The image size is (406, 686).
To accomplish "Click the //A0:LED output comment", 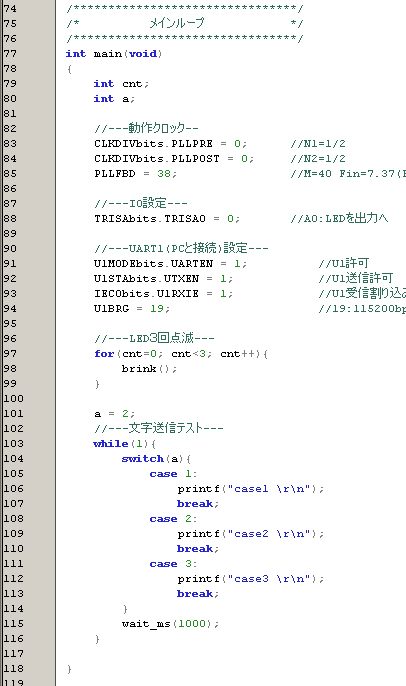I will click(340, 218).
